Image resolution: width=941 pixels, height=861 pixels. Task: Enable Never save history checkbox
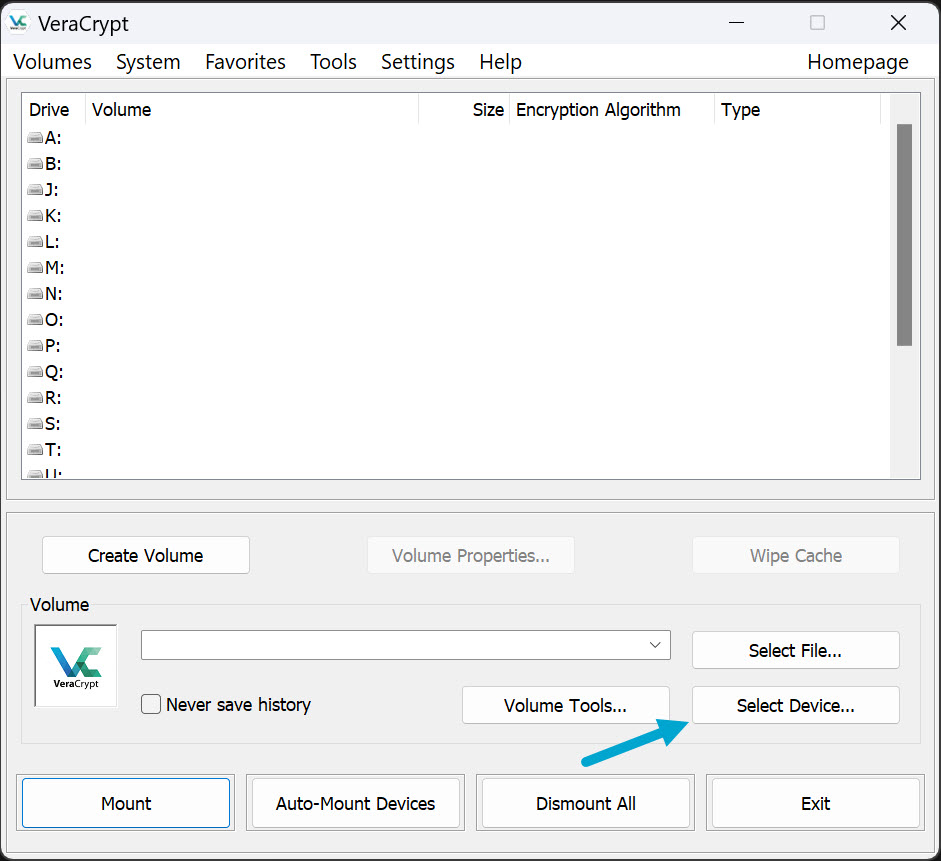(151, 705)
